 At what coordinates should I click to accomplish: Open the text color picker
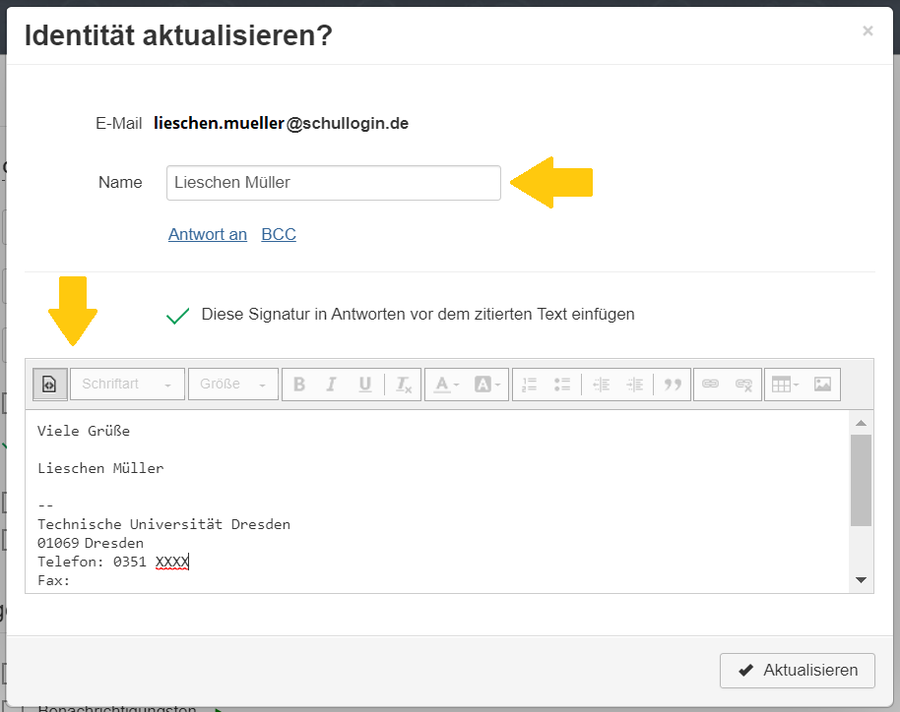pyautogui.click(x=445, y=384)
